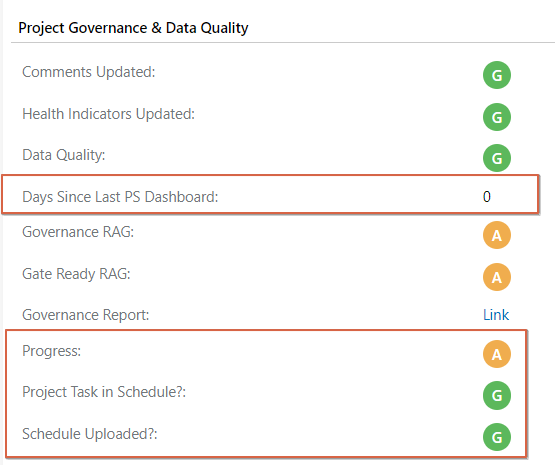Click the Health Indicators Updated green indicator
The image size is (555, 465).
coord(497,117)
